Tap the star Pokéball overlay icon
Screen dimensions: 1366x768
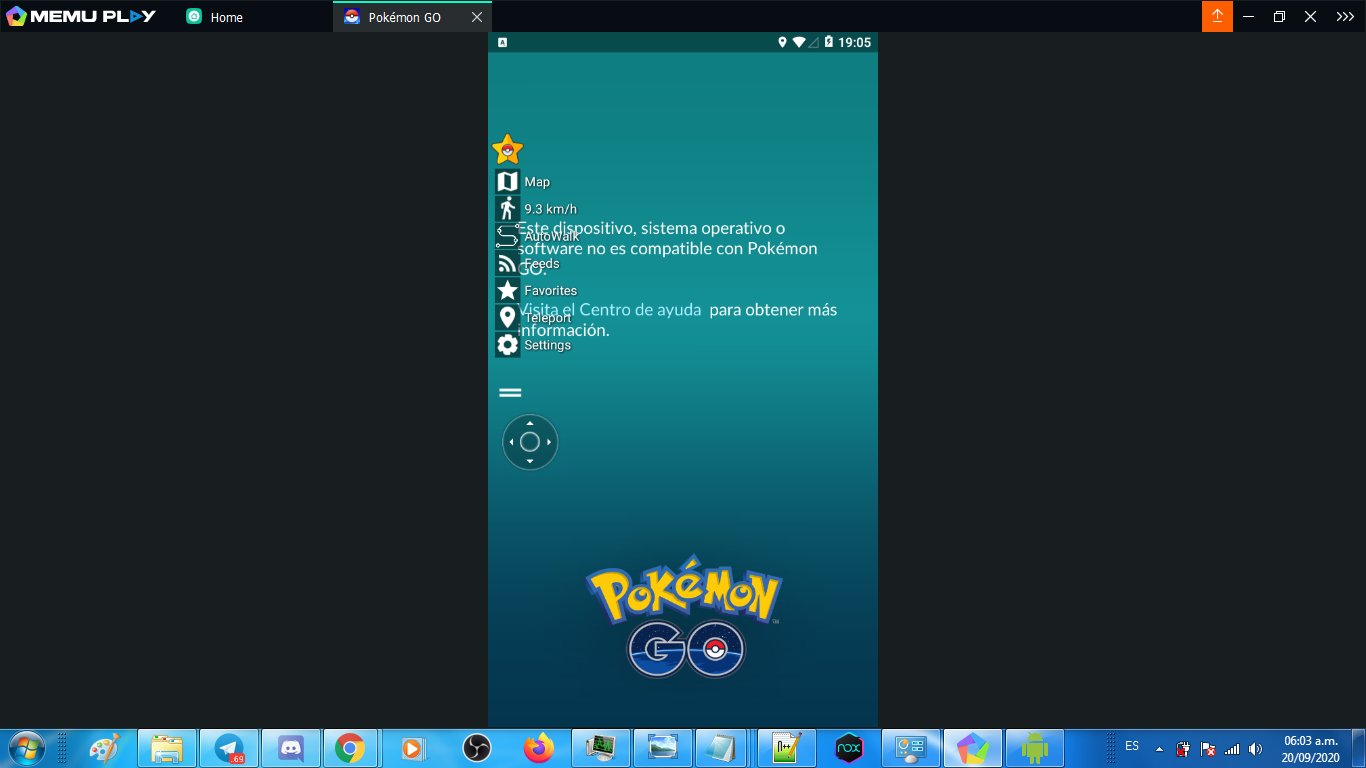pos(508,150)
